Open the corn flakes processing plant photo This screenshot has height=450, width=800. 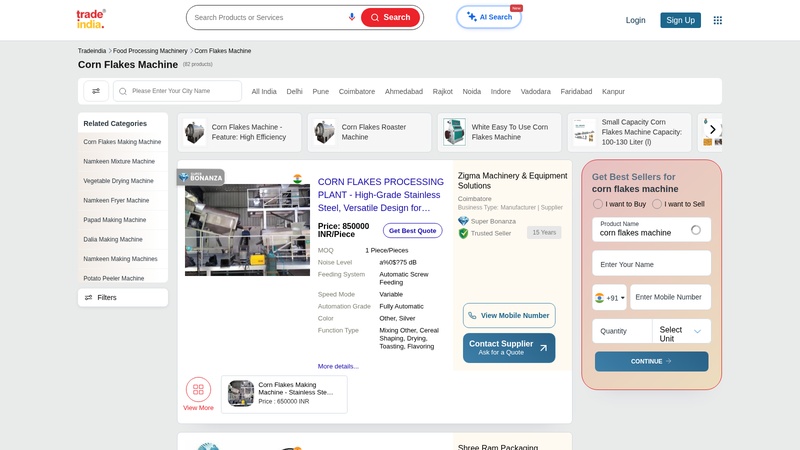tap(247, 230)
